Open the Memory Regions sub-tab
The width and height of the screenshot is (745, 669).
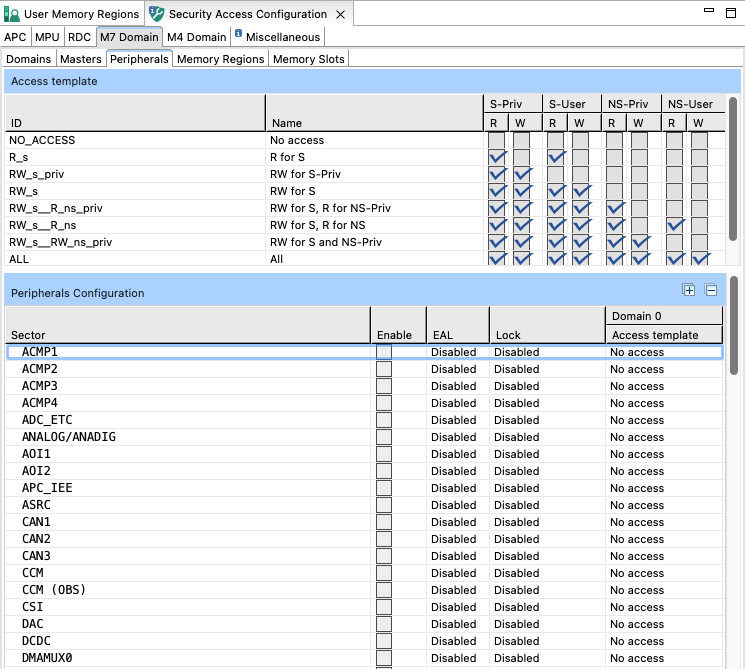pyautogui.click(x=220, y=59)
